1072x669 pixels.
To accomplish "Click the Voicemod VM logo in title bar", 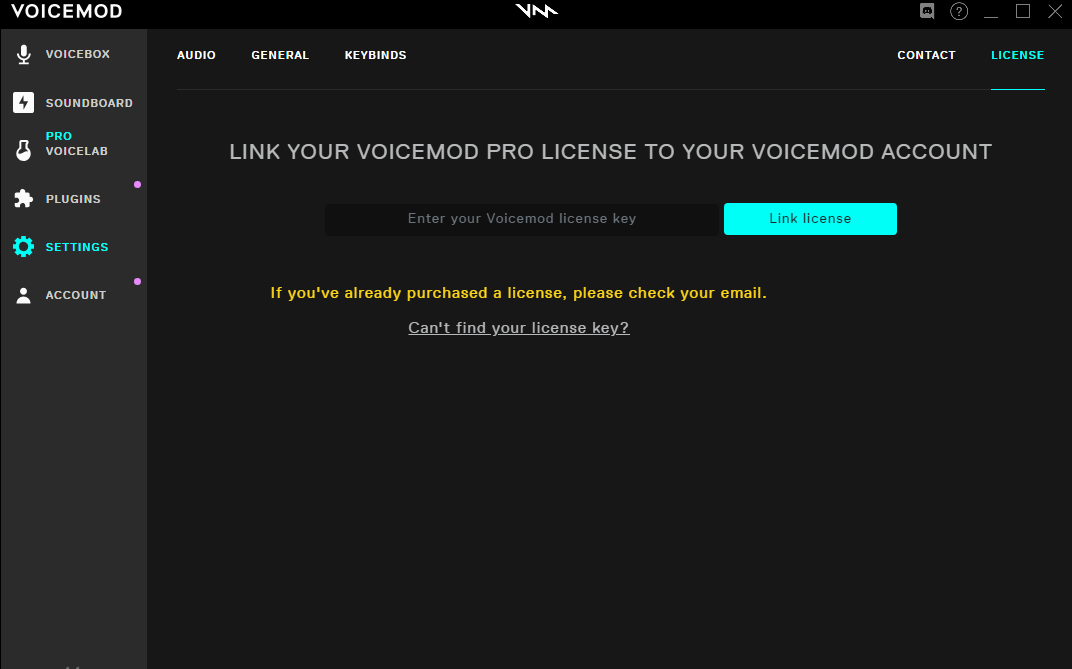I will pos(536,11).
